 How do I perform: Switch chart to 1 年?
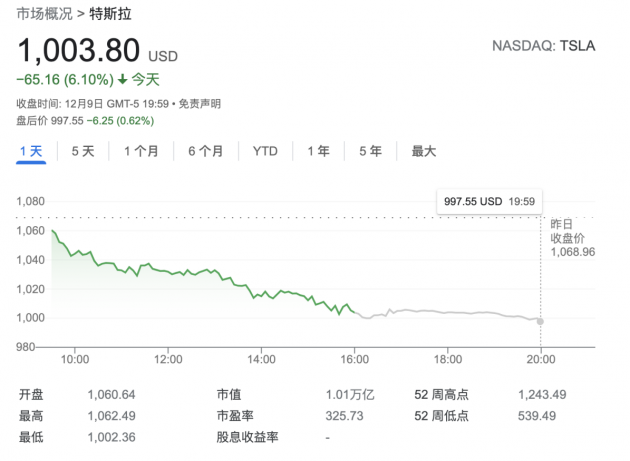318,151
